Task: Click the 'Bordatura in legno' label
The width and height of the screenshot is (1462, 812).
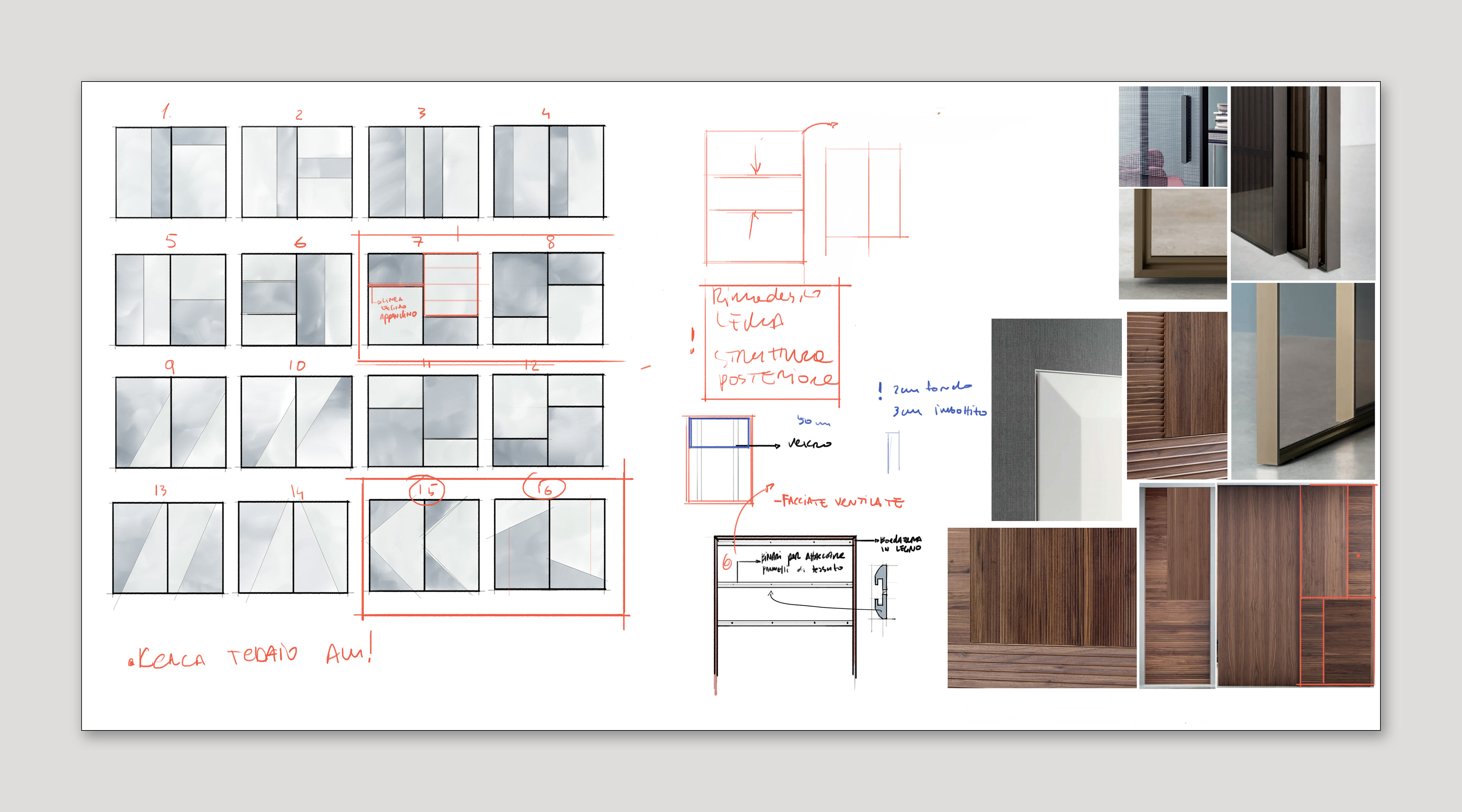Action: [901, 544]
